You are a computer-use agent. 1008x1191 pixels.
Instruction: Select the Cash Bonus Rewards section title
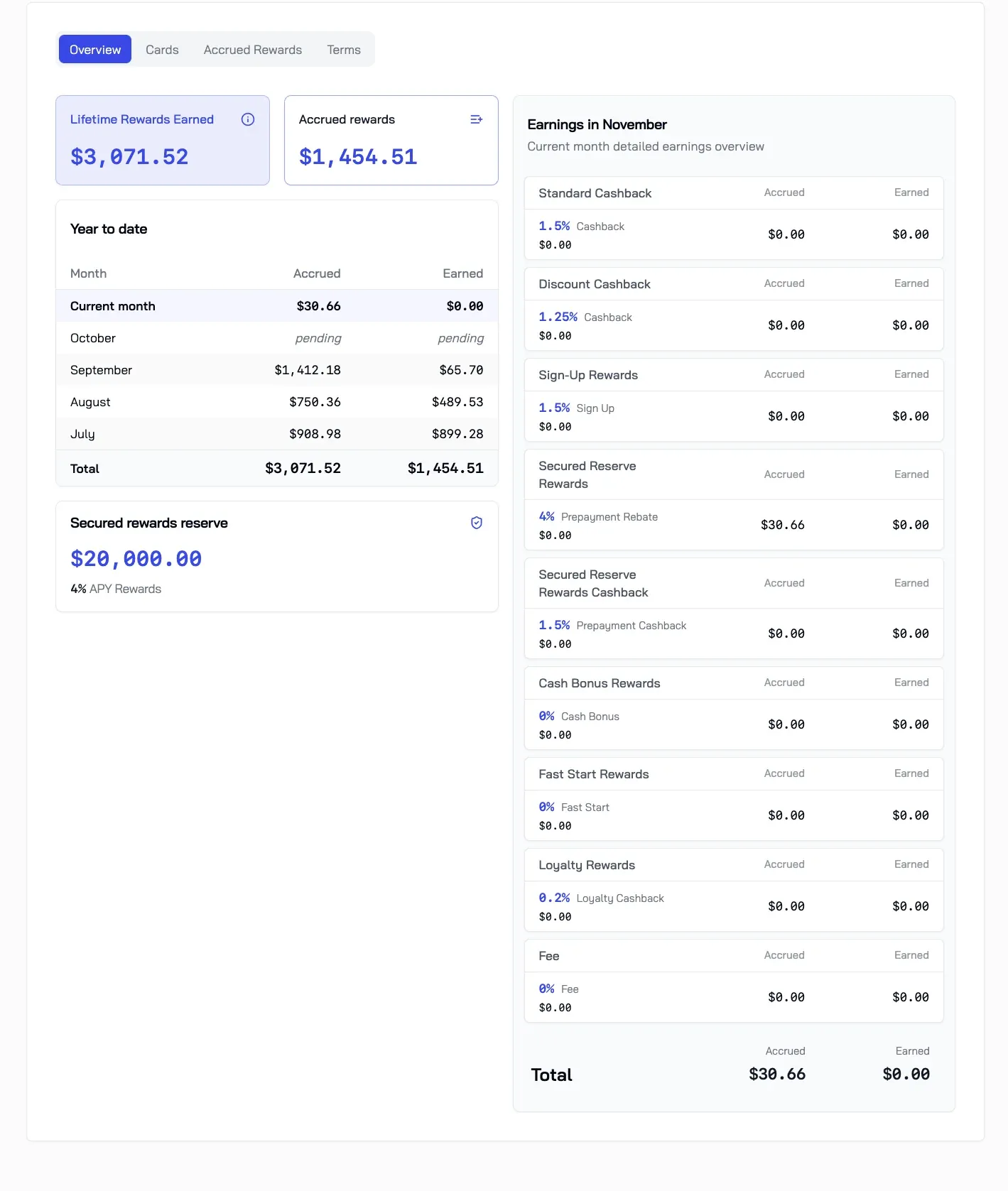pos(600,683)
